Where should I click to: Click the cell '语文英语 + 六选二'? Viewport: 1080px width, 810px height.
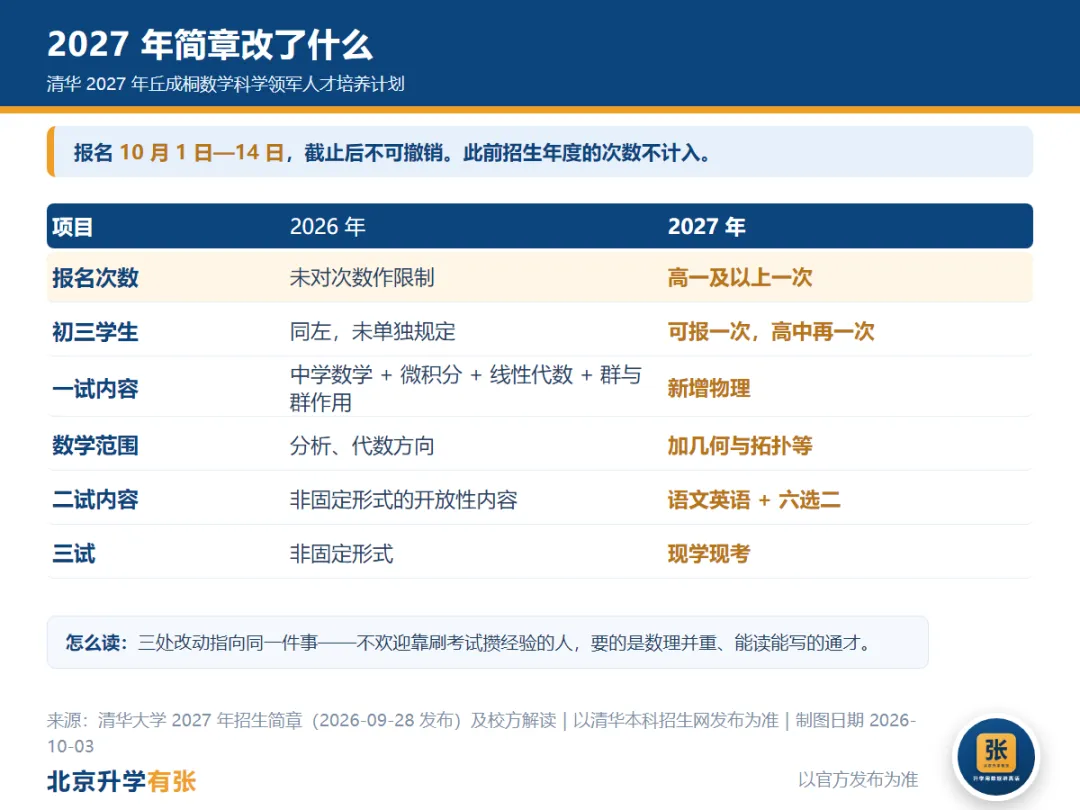[754, 499]
